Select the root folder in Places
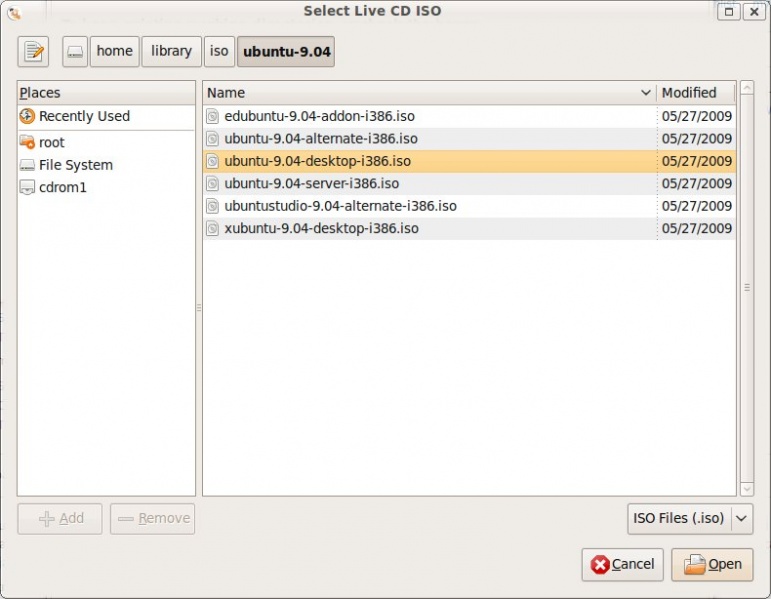The width and height of the screenshot is (771, 599). tap(52, 142)
